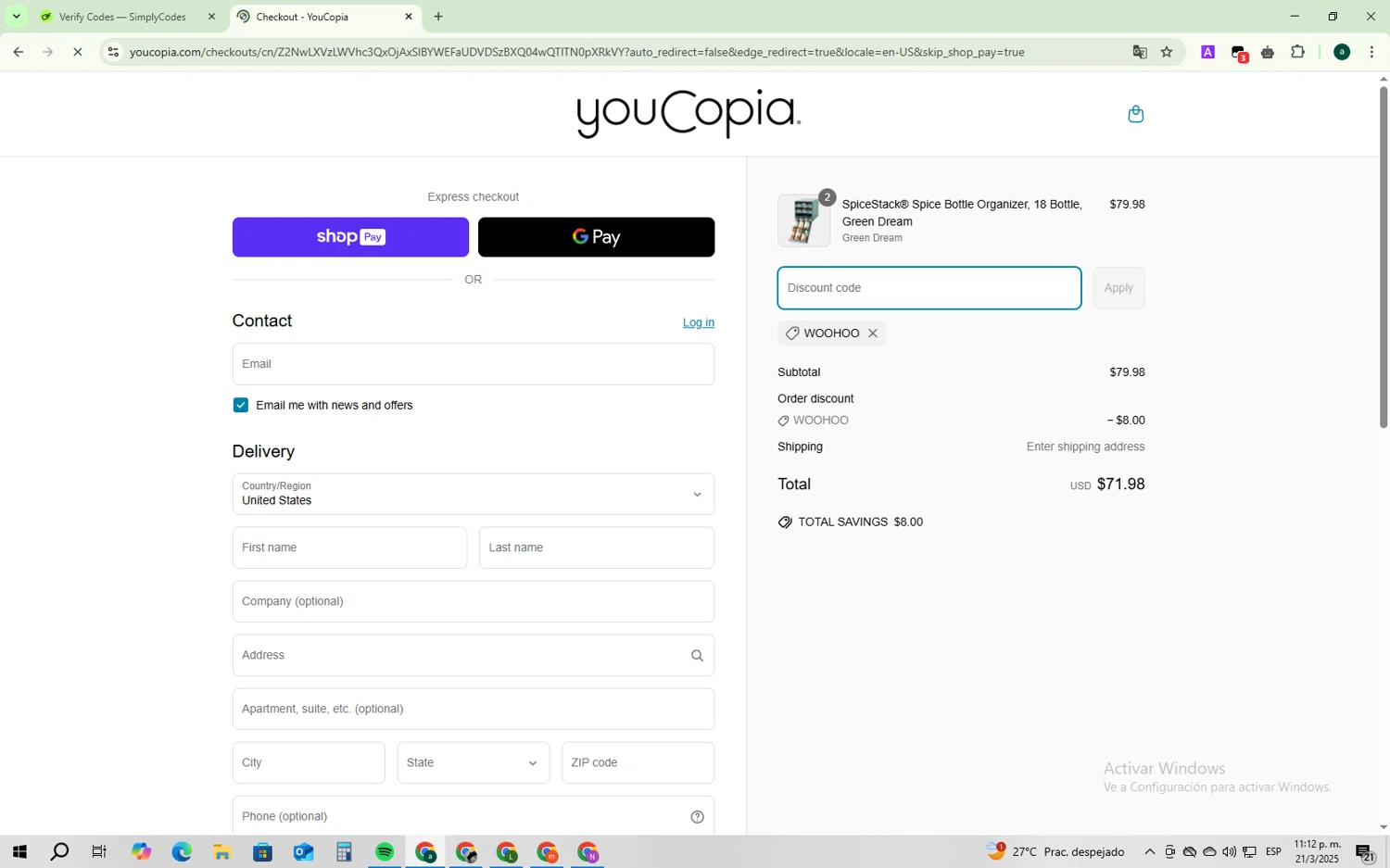Open the translate page icon
The height and width of the screenshot is (868, 1390).
click(x=1140, y=52)
